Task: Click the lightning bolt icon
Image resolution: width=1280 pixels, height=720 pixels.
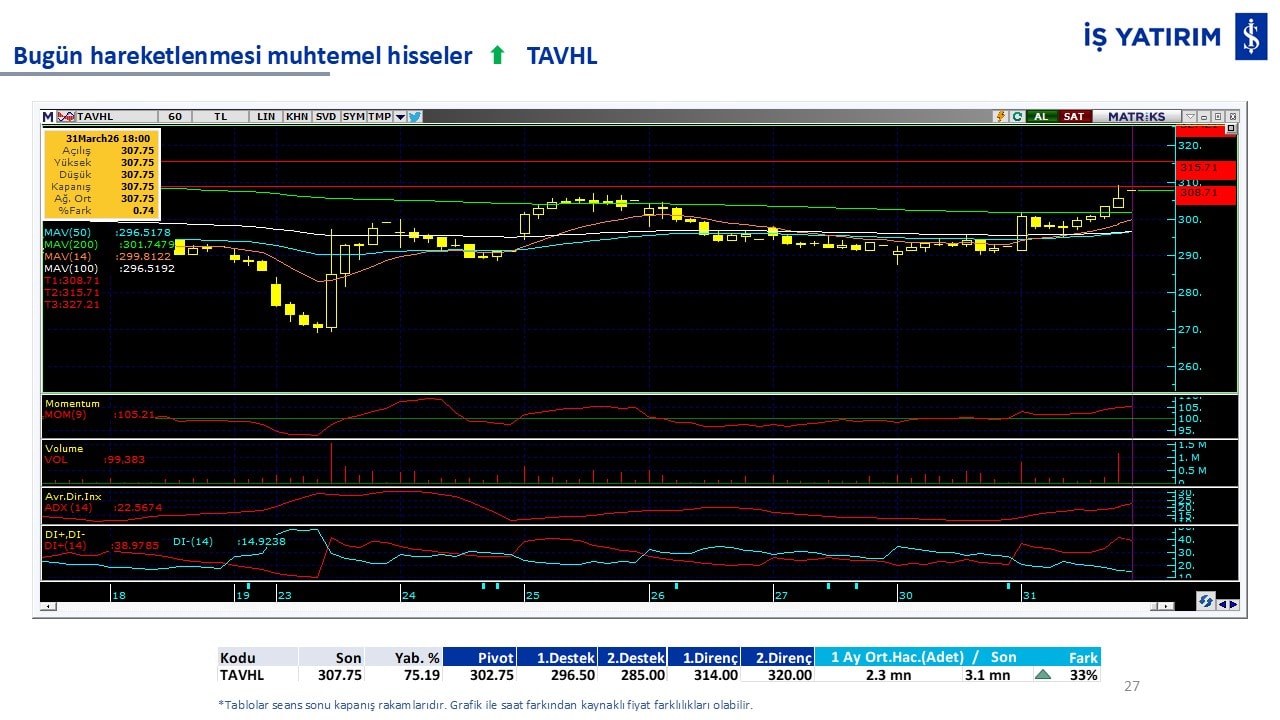Action: (x=999, y=117)
